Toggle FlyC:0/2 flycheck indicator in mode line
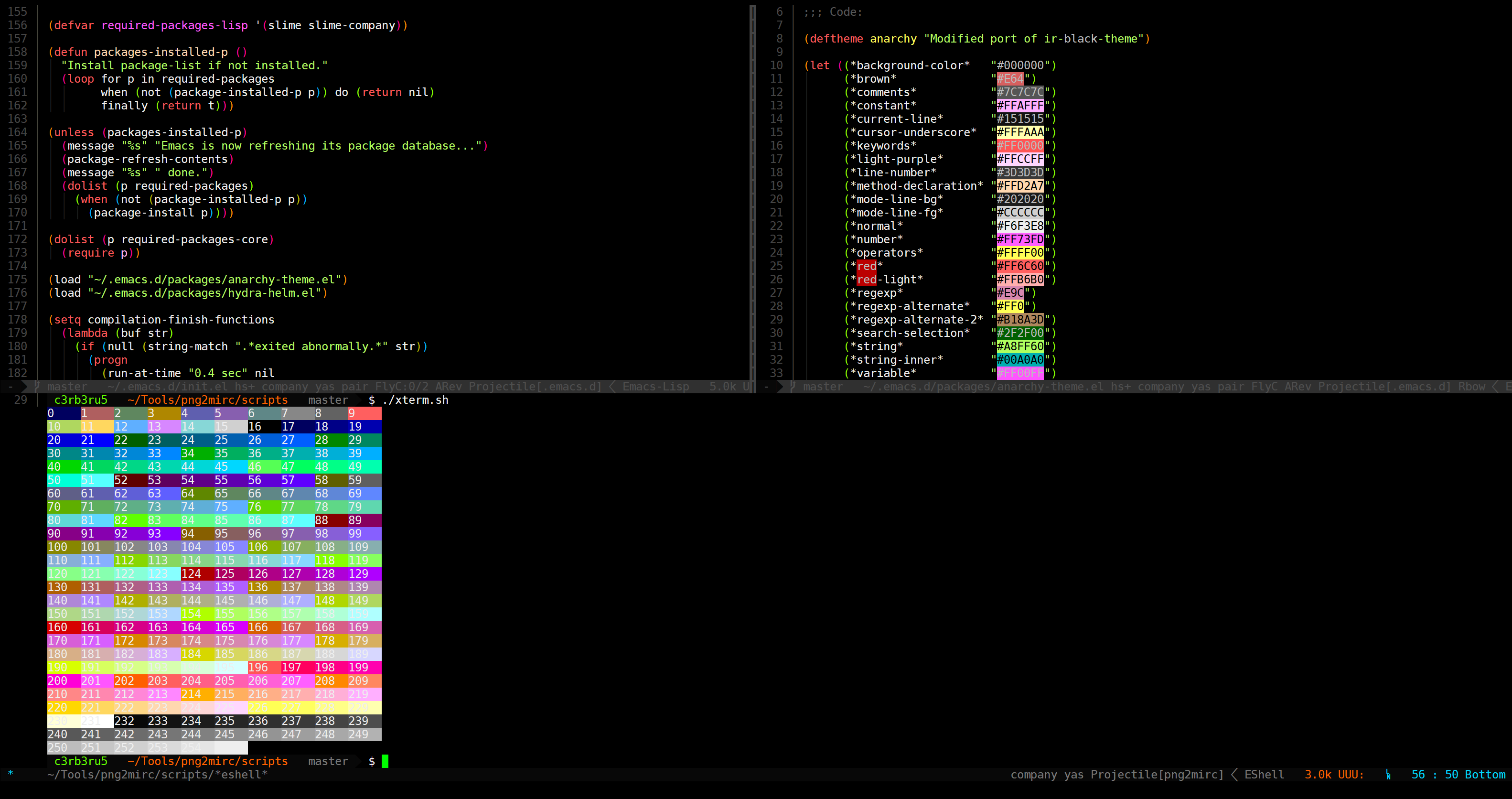This screenshot has height=799, width=1512. [x=401, y=386]
